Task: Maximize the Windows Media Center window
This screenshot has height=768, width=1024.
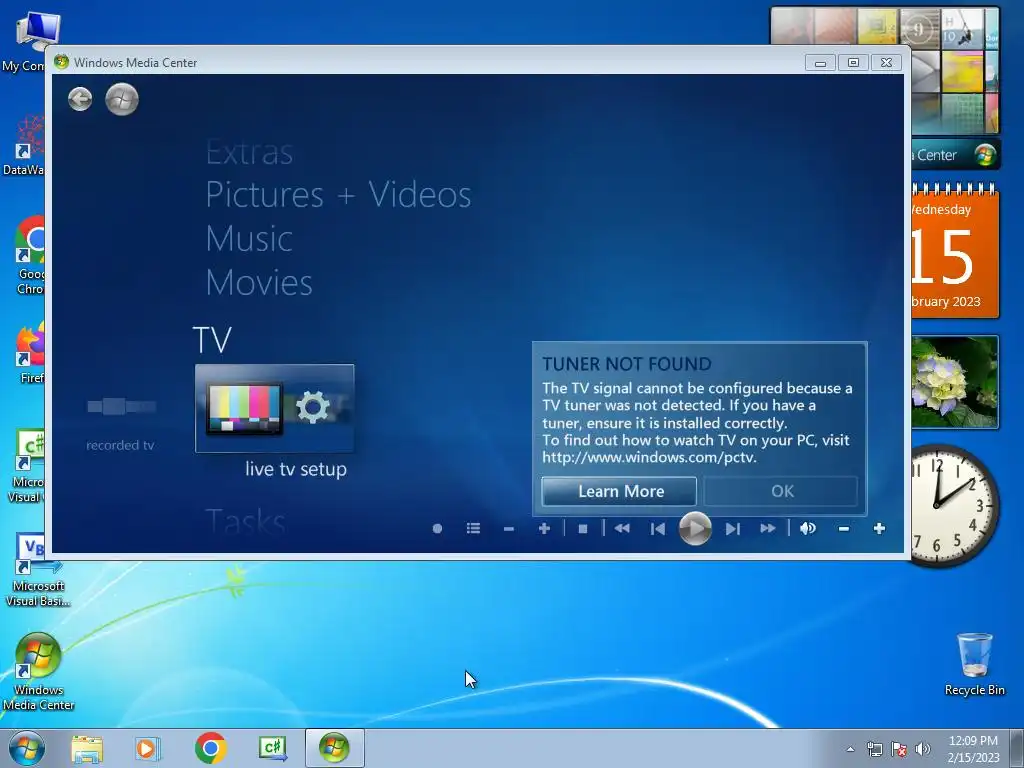Action: tap(853, 63)
